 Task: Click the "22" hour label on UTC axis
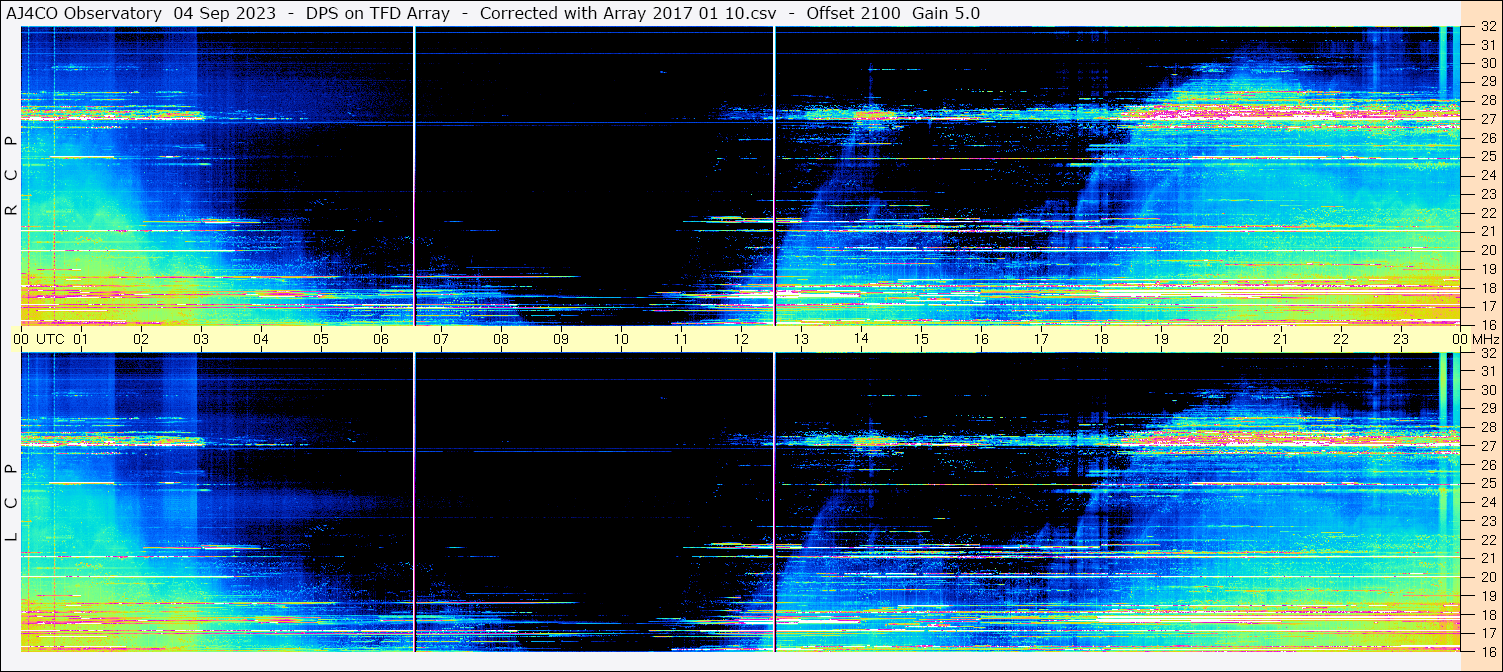point(1341,339)
